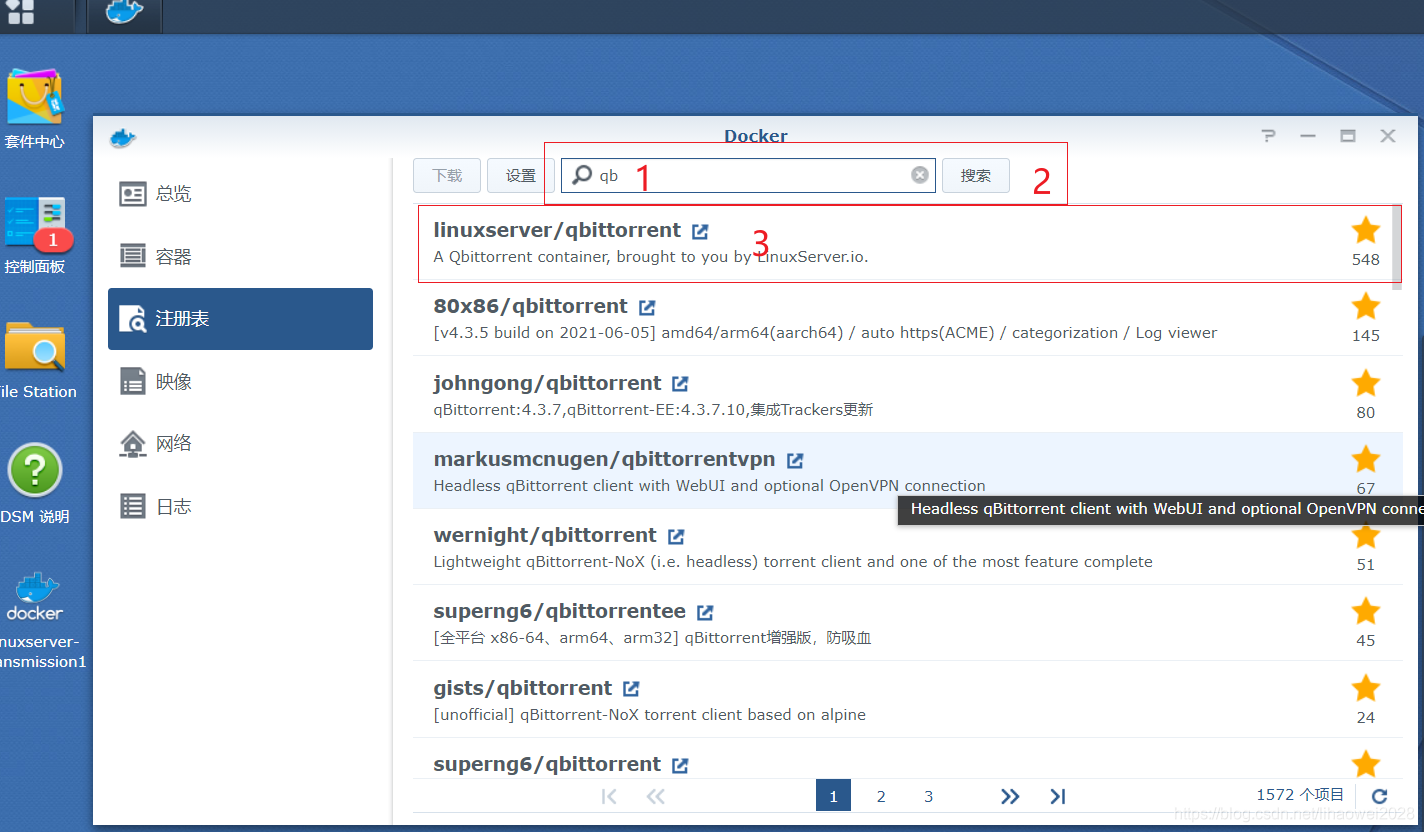Image resolution: width=1424 pixels, height=832 pixels.
Task: Open gists/qbittorrent external link icon
Action: tap(631, 689)
